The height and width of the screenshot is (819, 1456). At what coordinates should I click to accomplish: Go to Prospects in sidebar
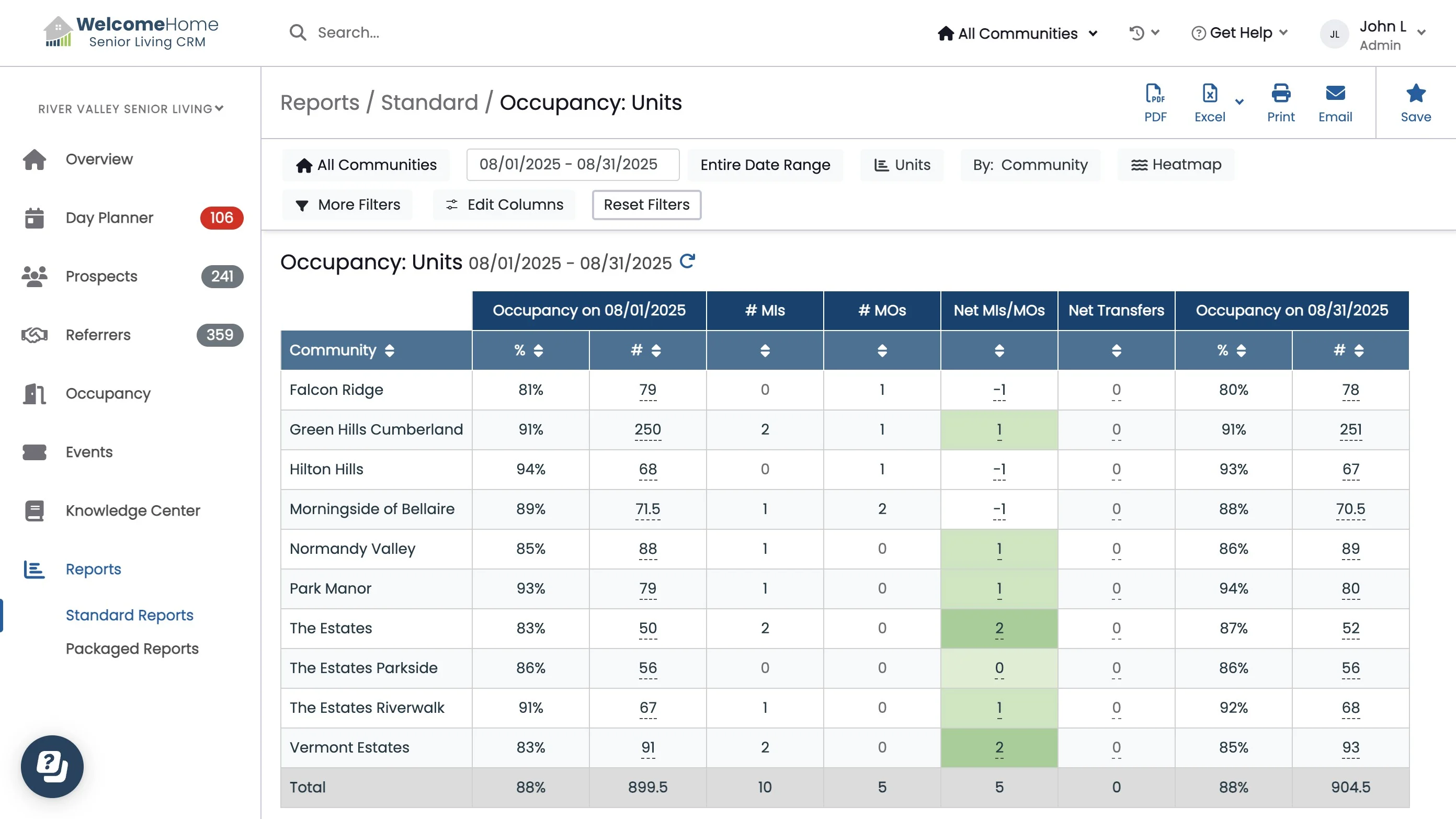coord(101,276)
